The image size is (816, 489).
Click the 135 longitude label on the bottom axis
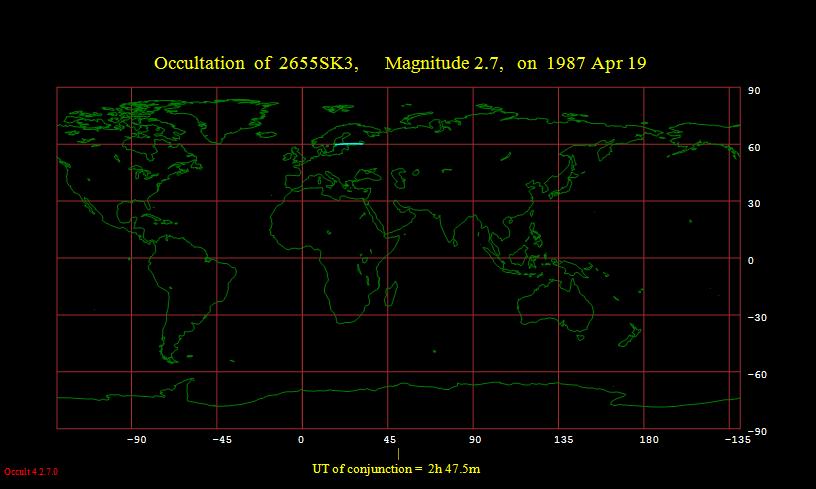pos(563,439)
